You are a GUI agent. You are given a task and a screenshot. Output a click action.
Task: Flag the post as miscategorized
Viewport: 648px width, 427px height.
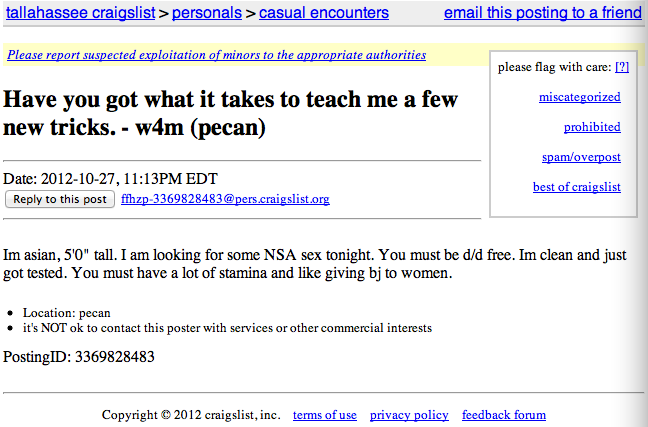[579, 97]
